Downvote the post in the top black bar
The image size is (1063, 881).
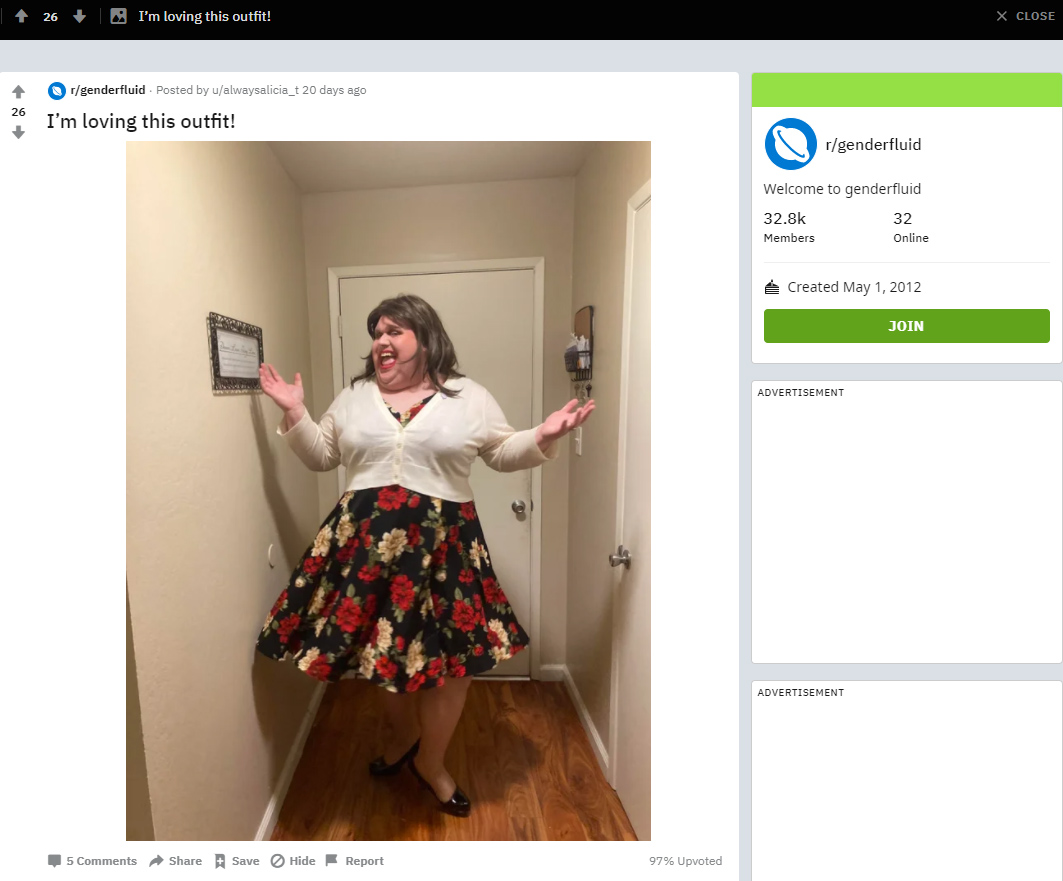click(x=79, y=16)
